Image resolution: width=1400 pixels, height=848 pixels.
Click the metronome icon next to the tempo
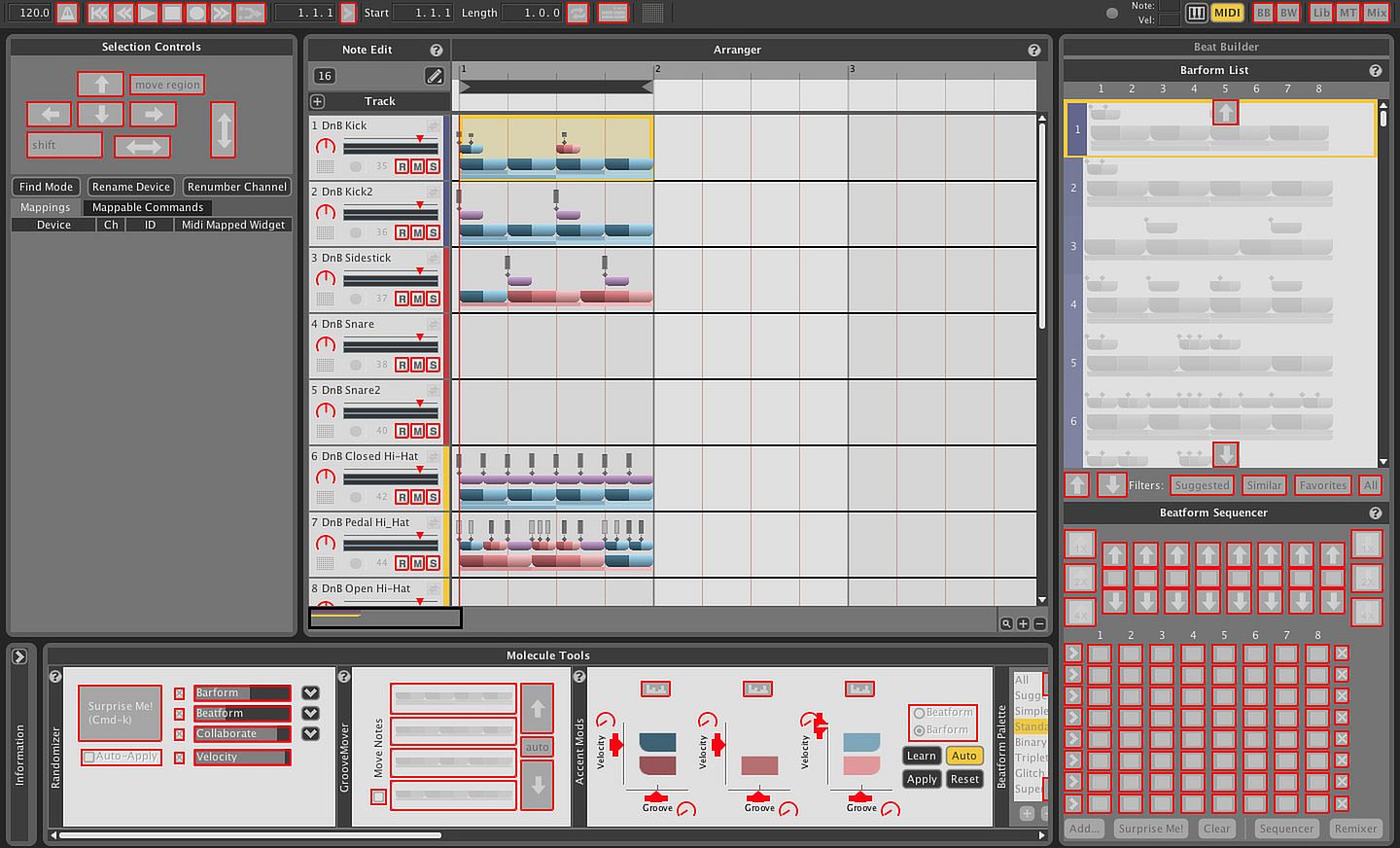(67, 13)
